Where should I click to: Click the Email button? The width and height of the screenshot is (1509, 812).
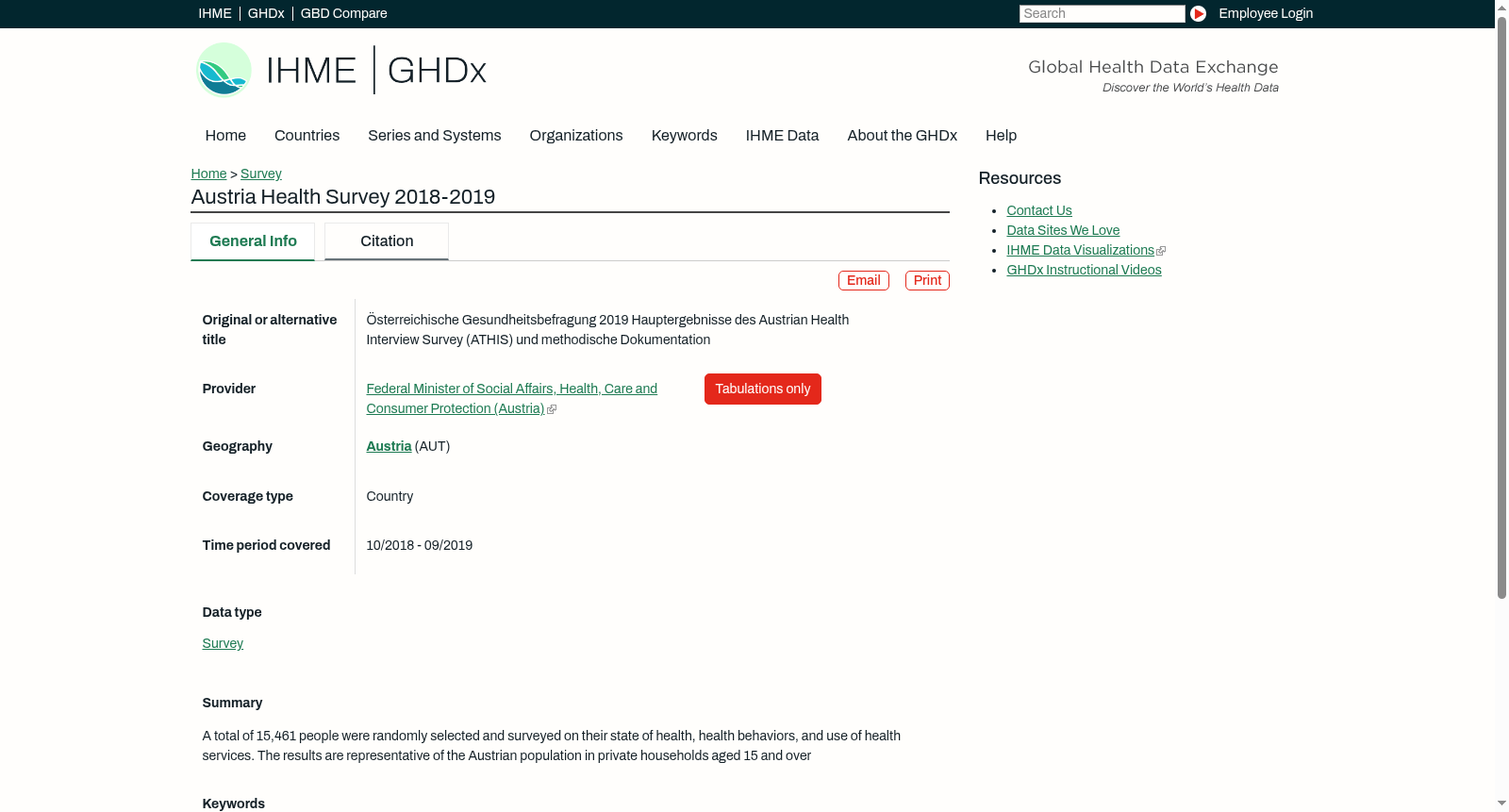(x=864, y=280)
